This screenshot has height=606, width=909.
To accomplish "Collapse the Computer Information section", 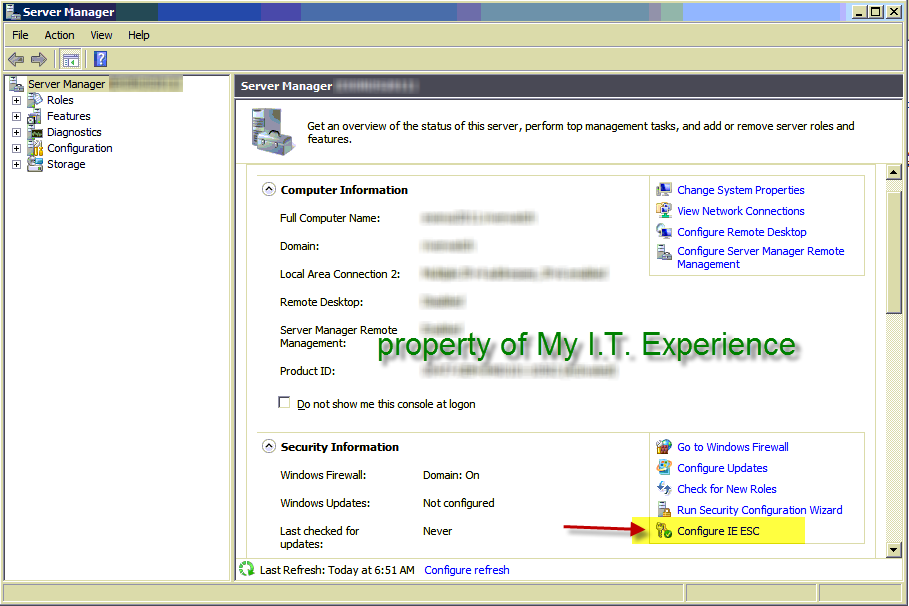I will pos(268,190).
